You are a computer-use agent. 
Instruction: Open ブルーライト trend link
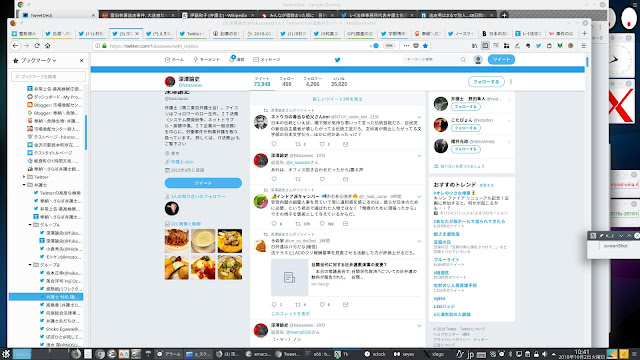[x=446, y=260]
